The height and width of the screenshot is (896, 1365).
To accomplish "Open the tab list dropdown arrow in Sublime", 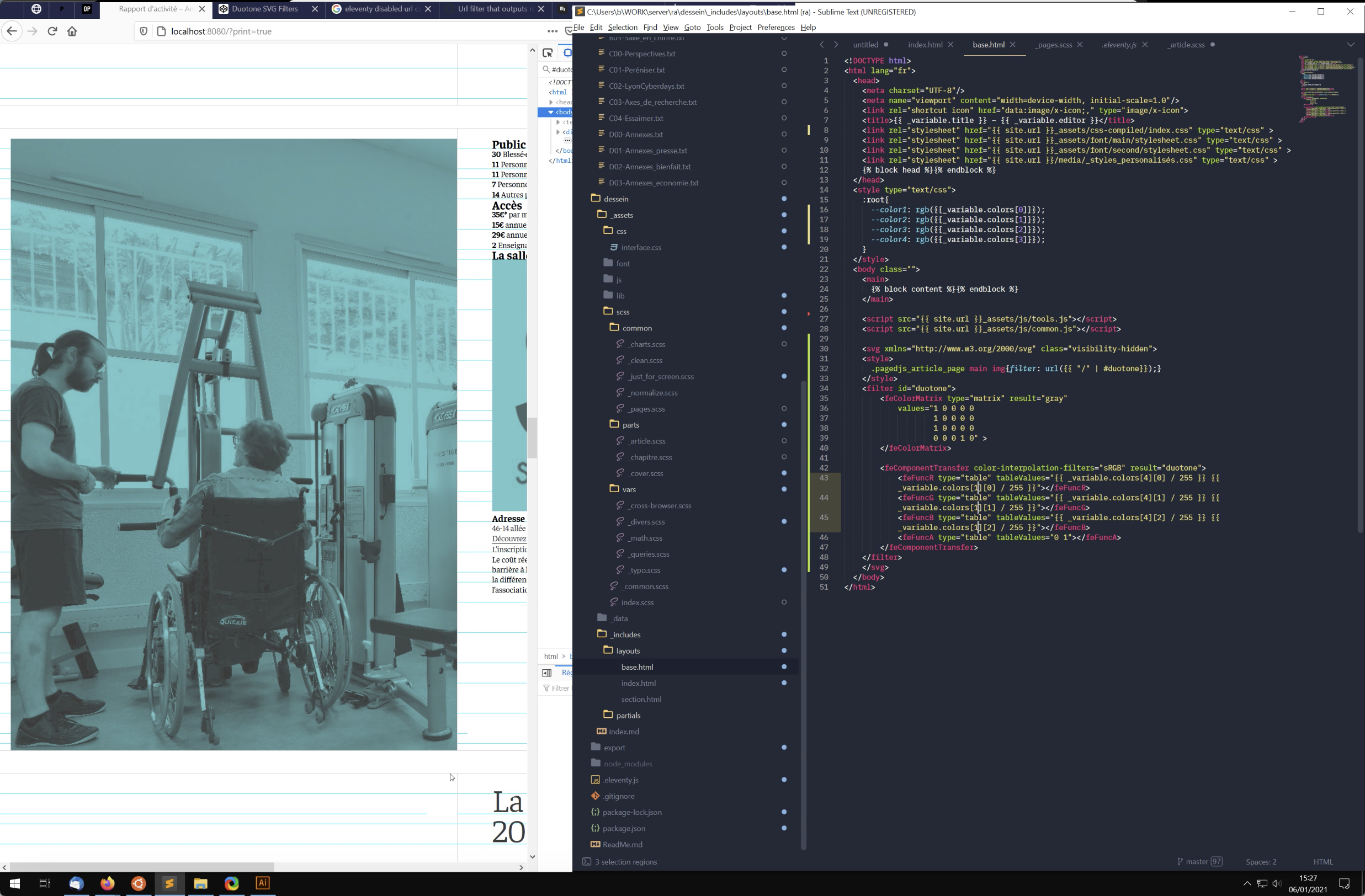I will coord(1350,45).
